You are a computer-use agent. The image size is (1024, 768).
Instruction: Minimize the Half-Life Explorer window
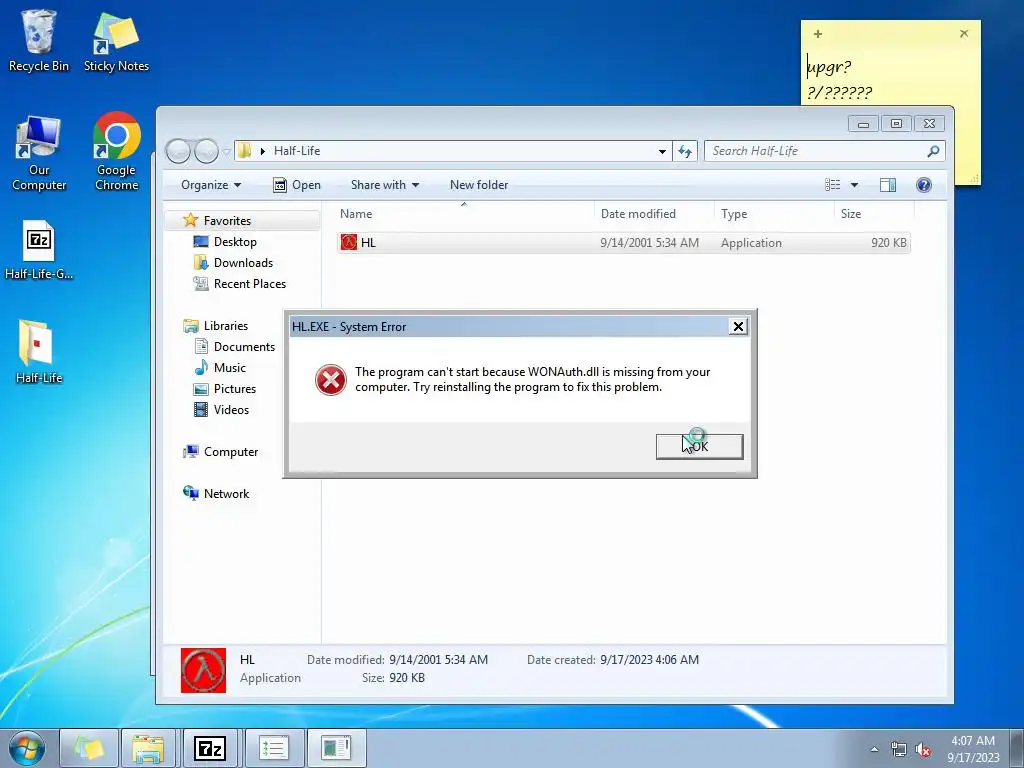(863, 123)
